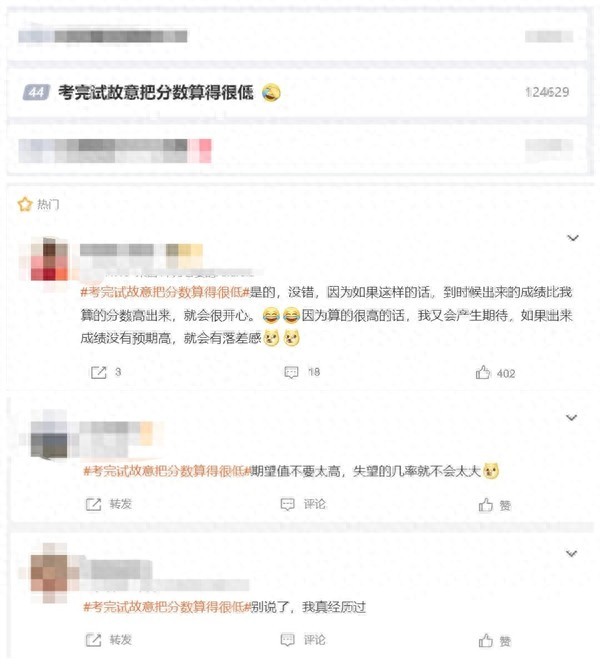The image size is (600, 664).
Task: Tap the 赞 thumbs-up on third post
Action: [x=486, y=641]
